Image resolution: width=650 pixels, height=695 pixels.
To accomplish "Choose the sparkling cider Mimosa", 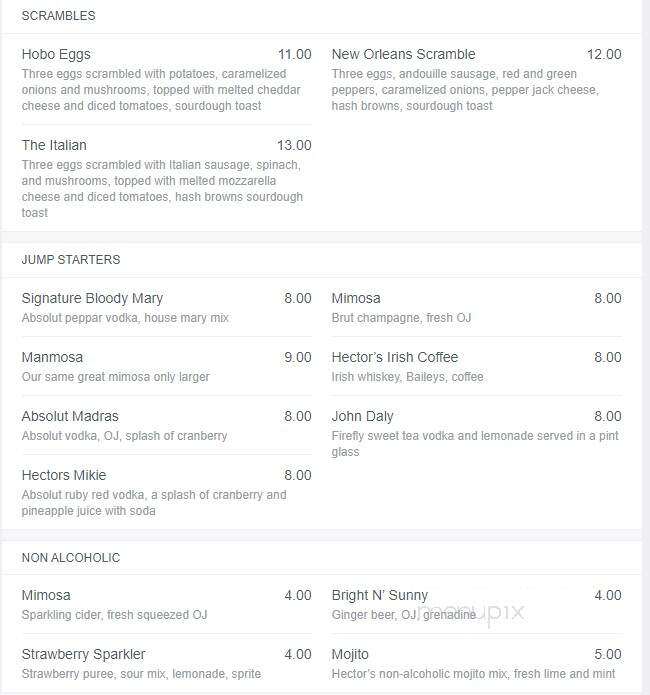I will coord(46,595).
